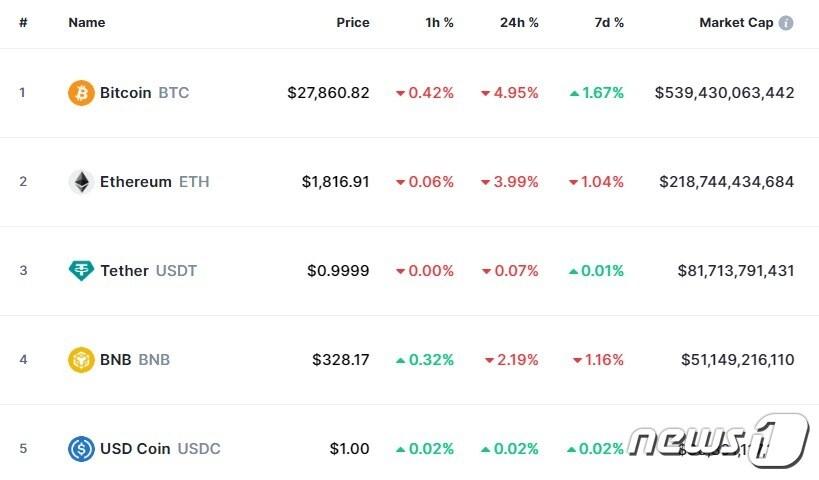Click Bitcoin price $27,860.82
Image resolution: width=819 pixels, height=480 pixels.
[328, 93]
